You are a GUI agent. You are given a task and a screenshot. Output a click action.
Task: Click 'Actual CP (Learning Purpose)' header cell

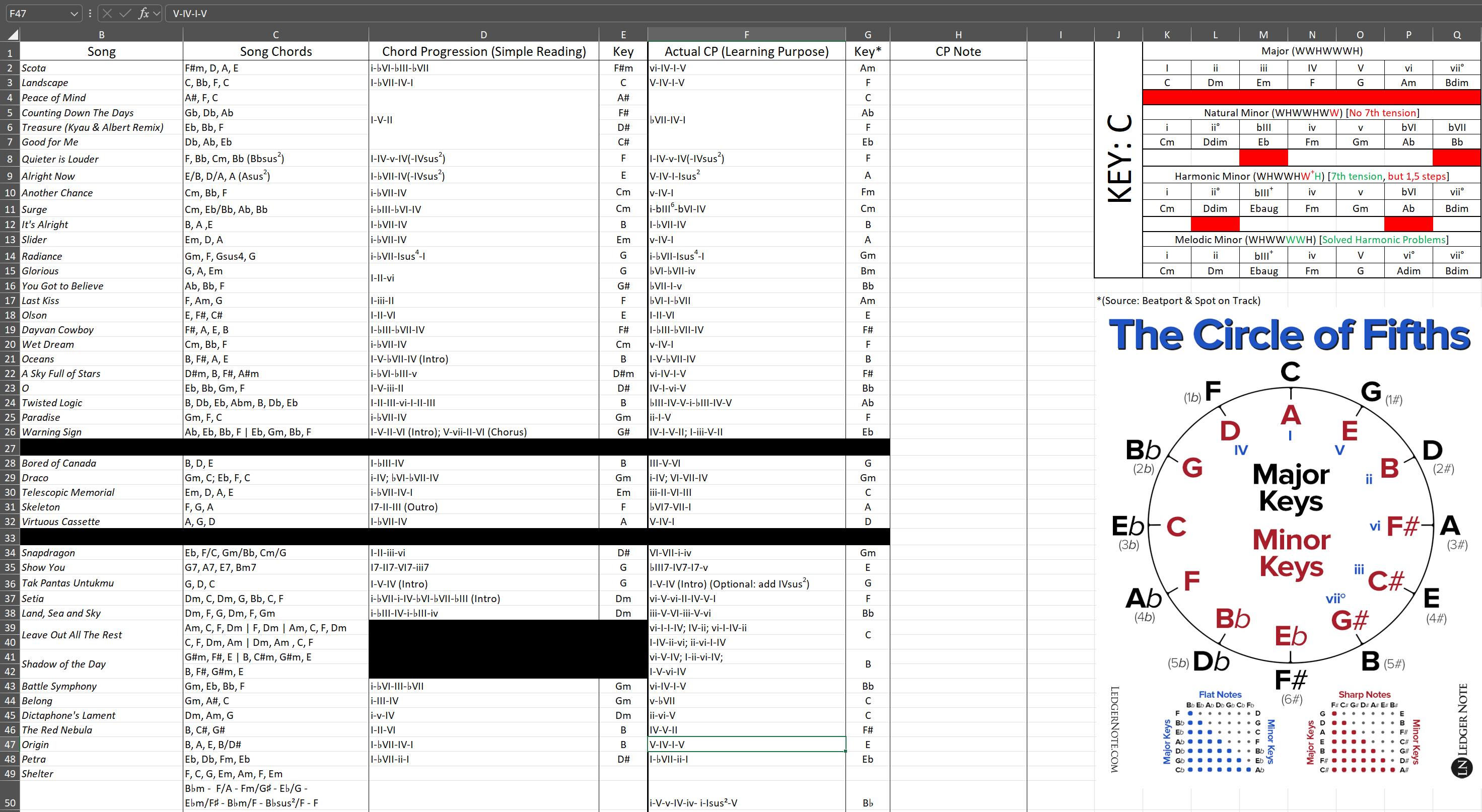746,51
